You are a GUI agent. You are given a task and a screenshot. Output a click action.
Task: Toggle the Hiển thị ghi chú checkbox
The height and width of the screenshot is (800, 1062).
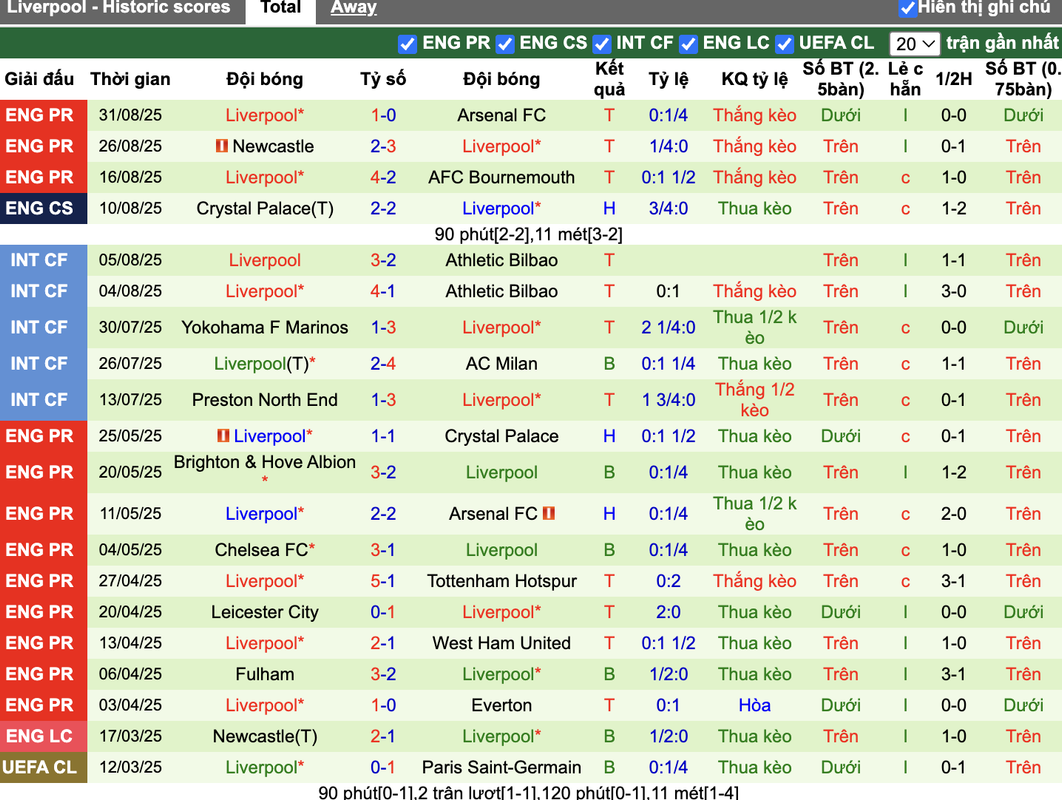[x=907, y=9]
